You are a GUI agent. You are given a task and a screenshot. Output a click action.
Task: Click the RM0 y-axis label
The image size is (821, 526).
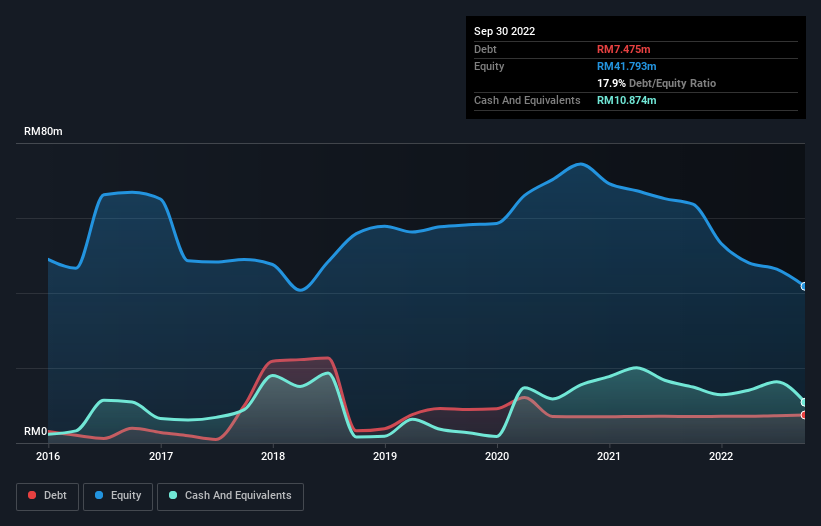36,431
